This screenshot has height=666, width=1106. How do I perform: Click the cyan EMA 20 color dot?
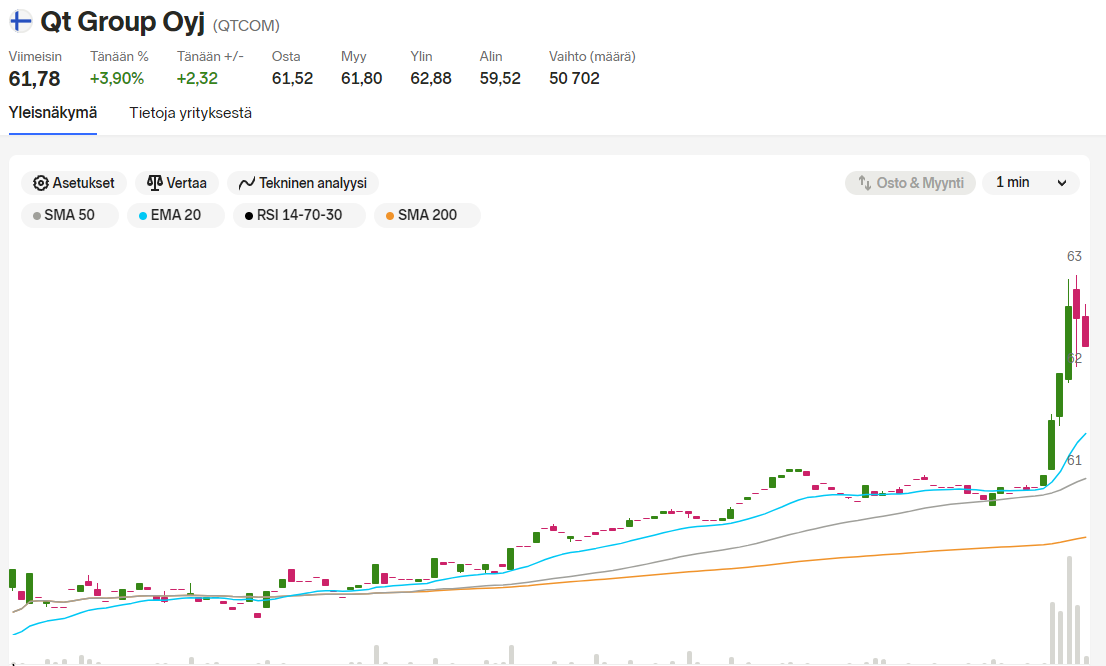click(x=143, y=216)
